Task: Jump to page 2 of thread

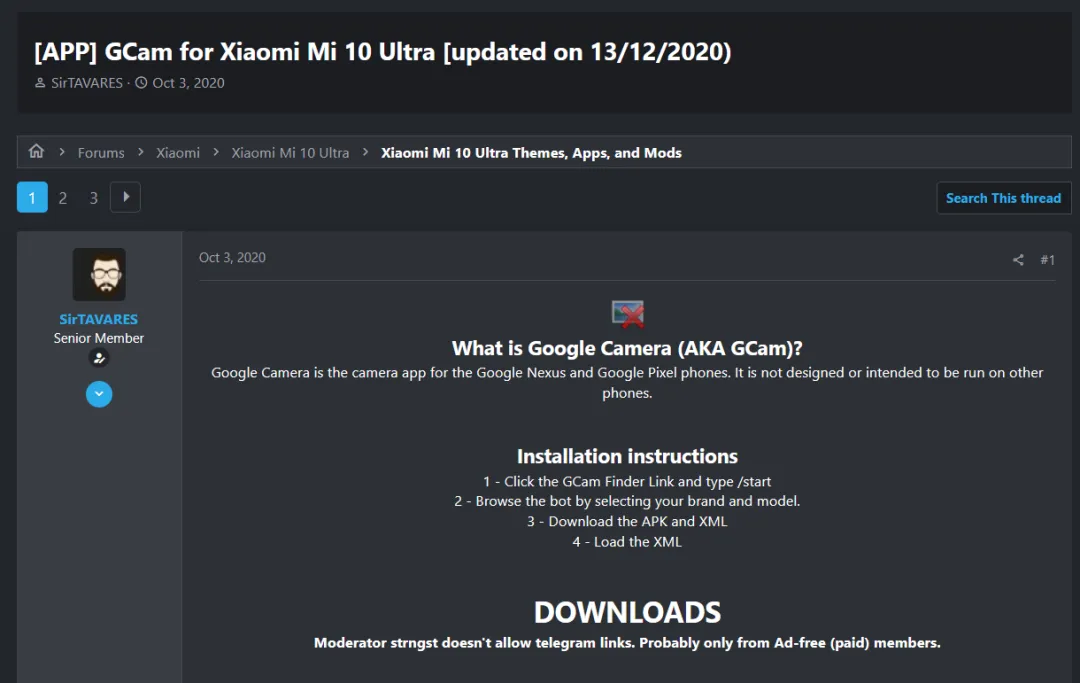Action: 62,198
